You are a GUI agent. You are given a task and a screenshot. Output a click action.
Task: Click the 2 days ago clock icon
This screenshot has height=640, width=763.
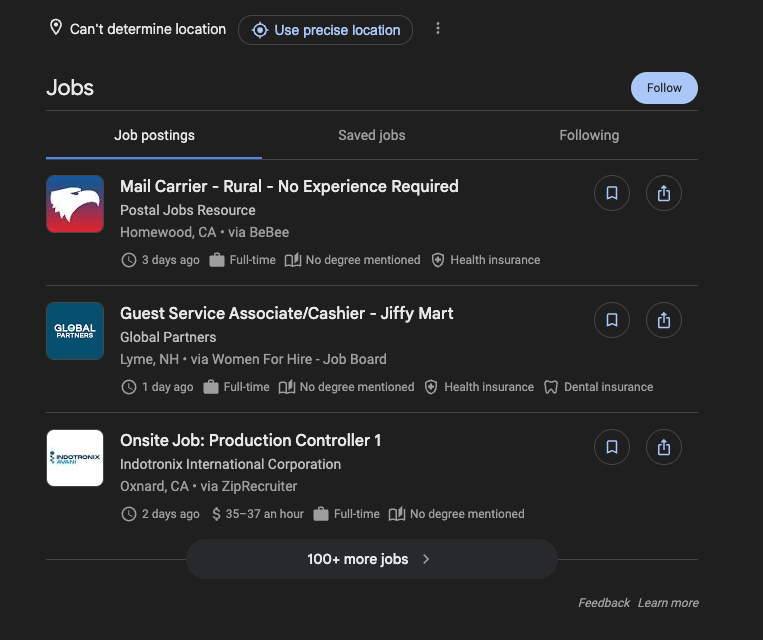(x=128, y=514)
